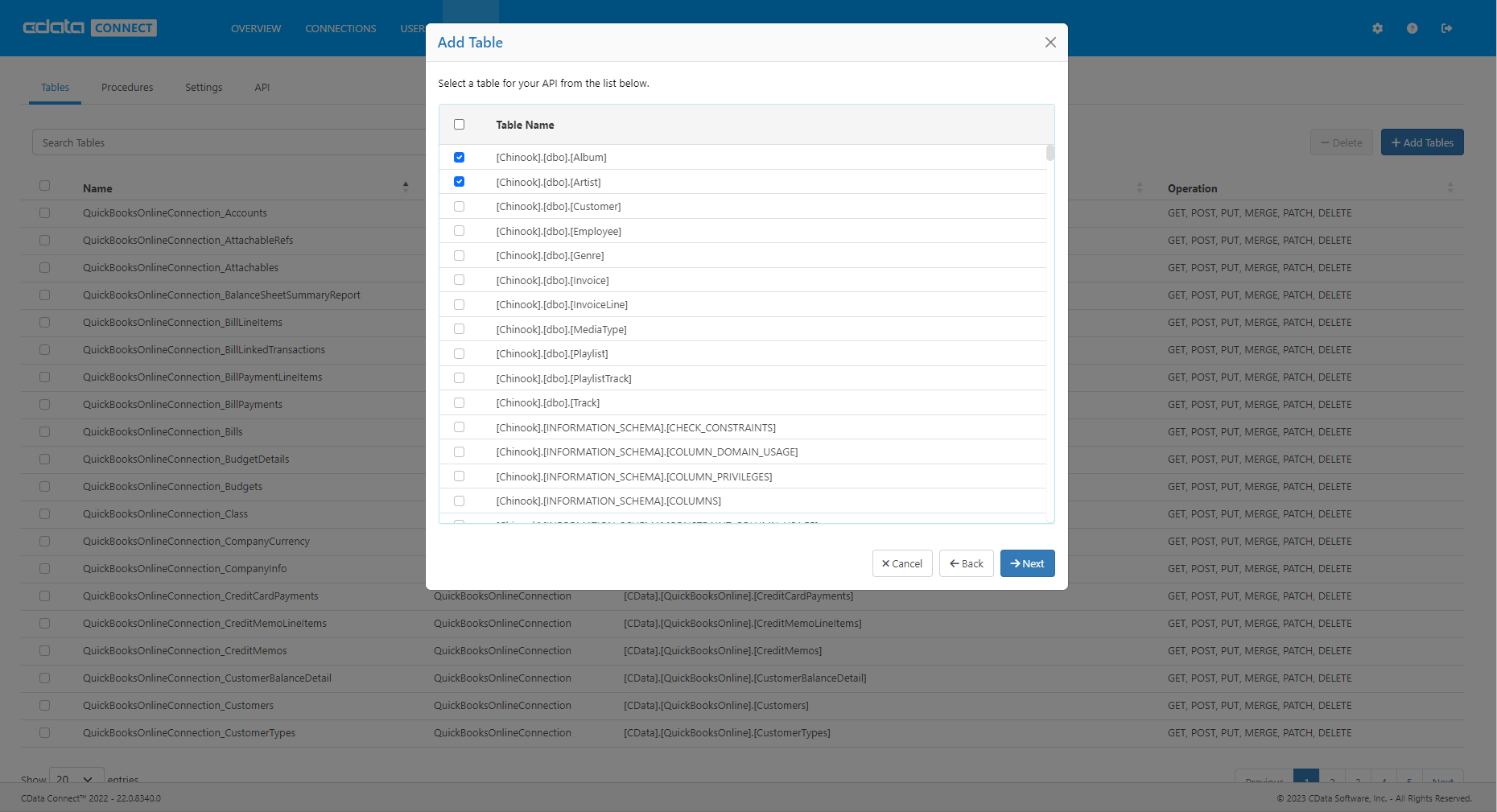Toggle the select-all checkbox in the Table Name header
The height and width of the screenshot is (812, 1497).
coord(460,124)
